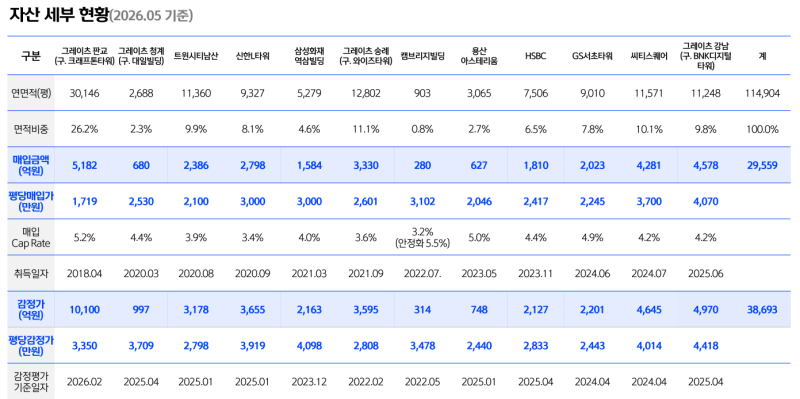Viewport: 800px width, 399px height.
Task: Click the appraisal date '2026.02'
Action: tap(85, 381)
